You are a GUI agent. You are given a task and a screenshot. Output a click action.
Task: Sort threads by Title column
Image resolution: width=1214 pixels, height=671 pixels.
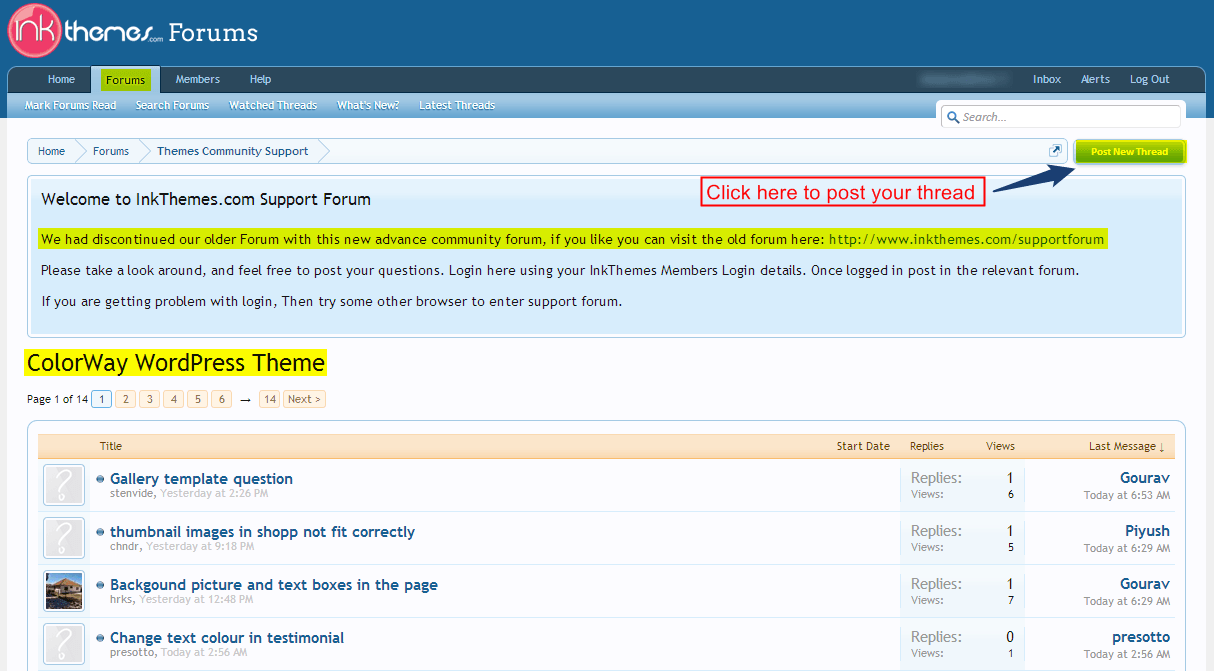coord(111,446)
